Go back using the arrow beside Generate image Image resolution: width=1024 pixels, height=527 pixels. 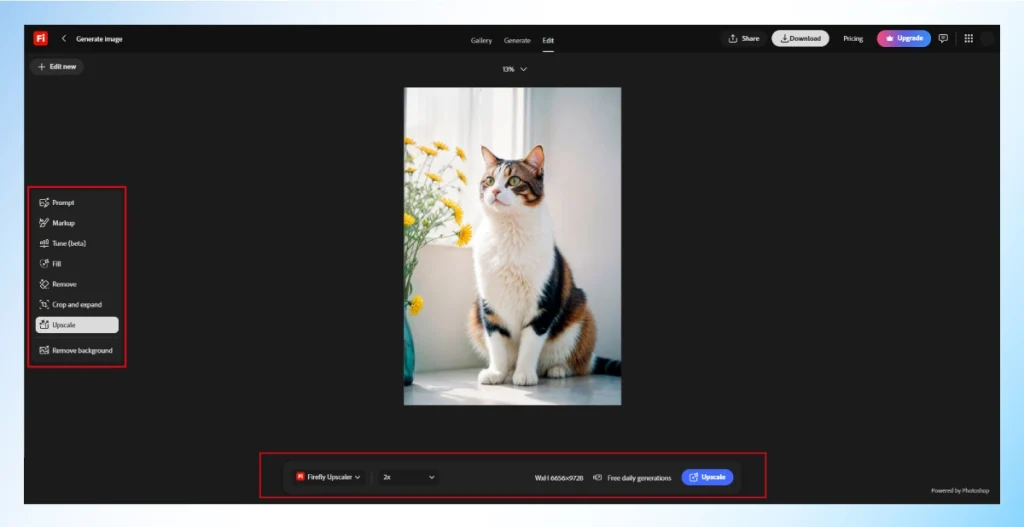tap(63, 39)
